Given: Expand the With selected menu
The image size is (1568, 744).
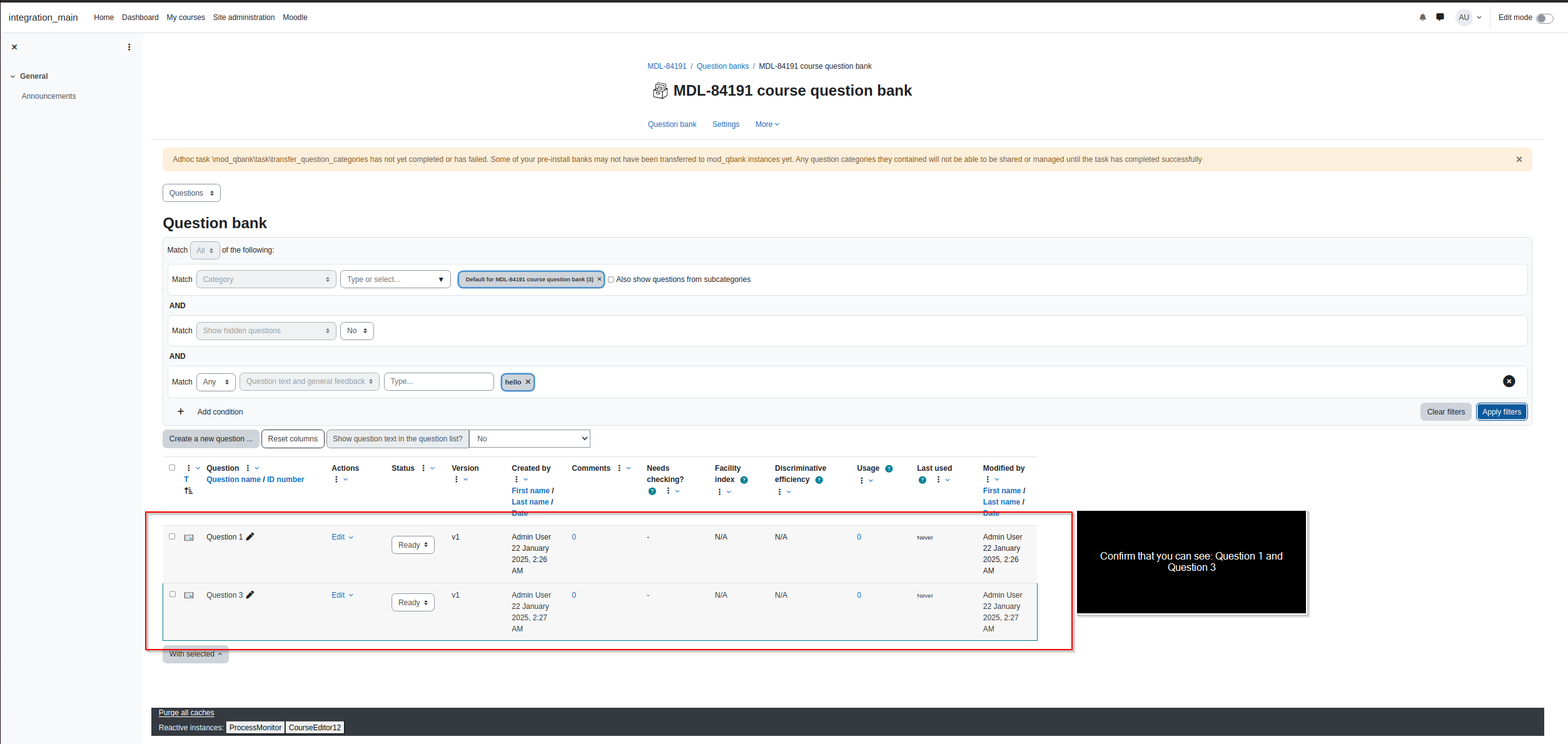Looking at the screenshot, I should coord(196,654).
